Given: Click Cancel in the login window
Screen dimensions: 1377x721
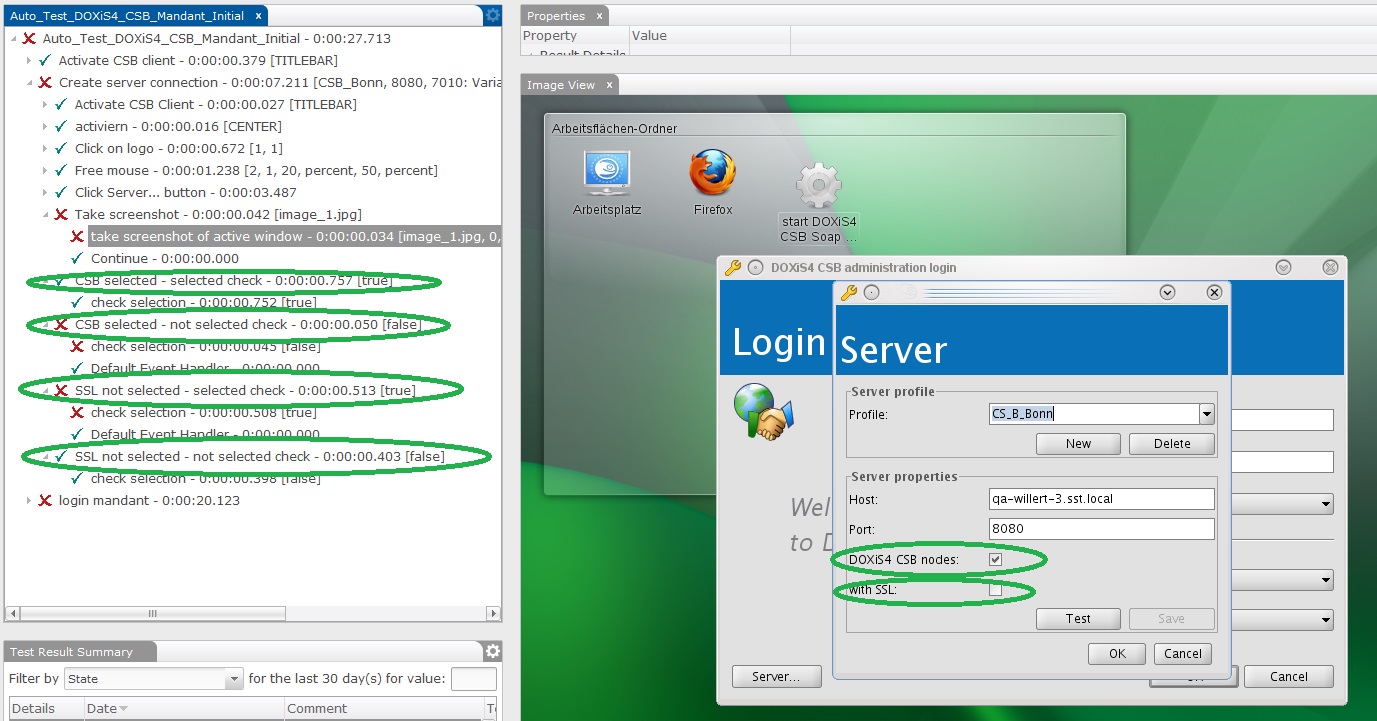Looking at the screenshot, I should 1289,677.
